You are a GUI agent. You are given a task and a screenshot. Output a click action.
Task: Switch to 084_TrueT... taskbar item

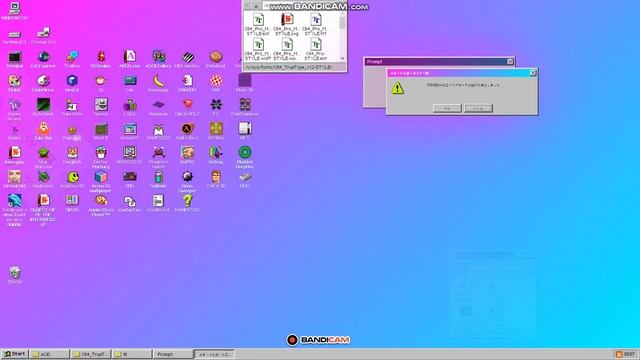tap(90, 354)
